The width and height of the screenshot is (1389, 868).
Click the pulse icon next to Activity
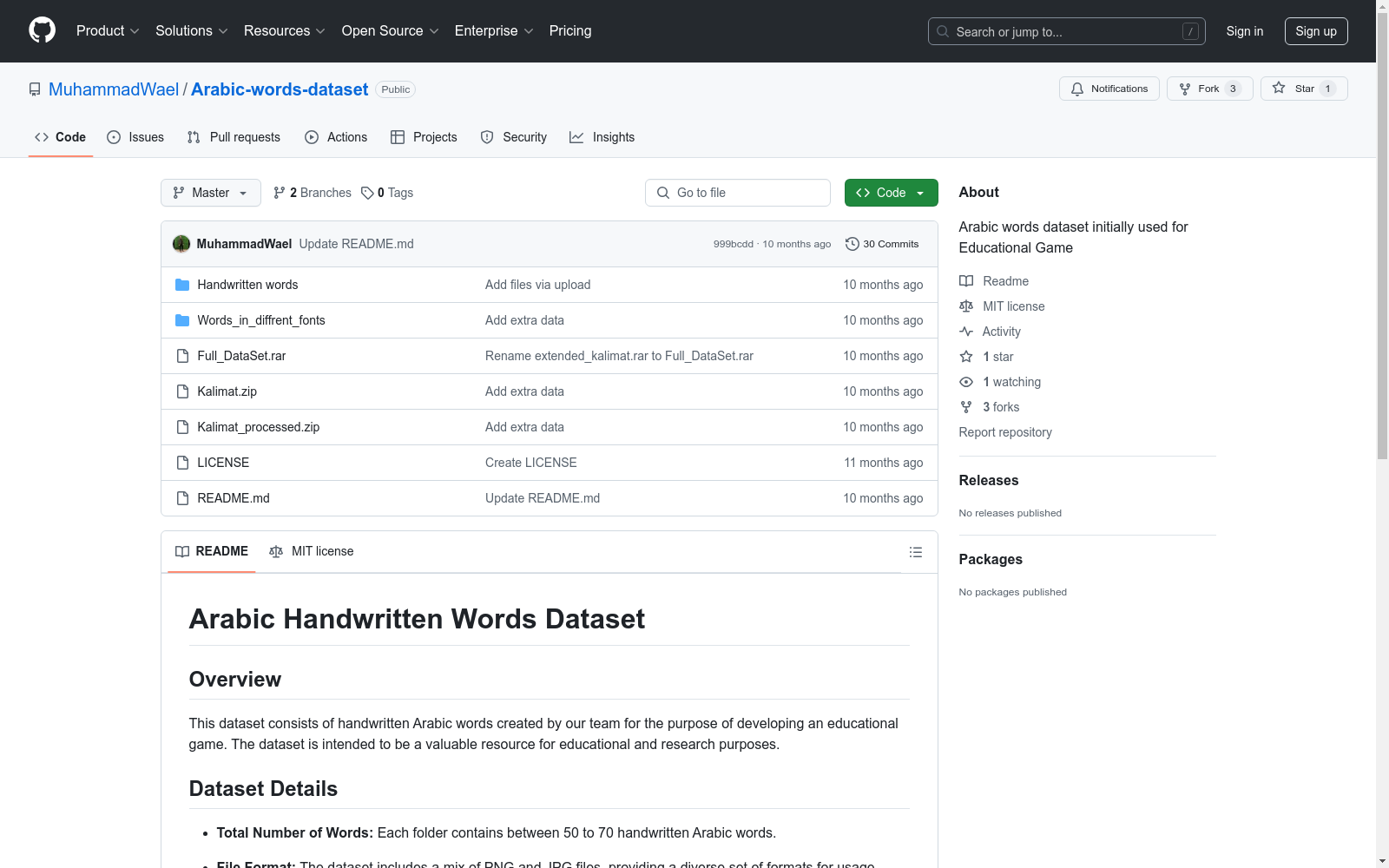[x=966, y=332]
